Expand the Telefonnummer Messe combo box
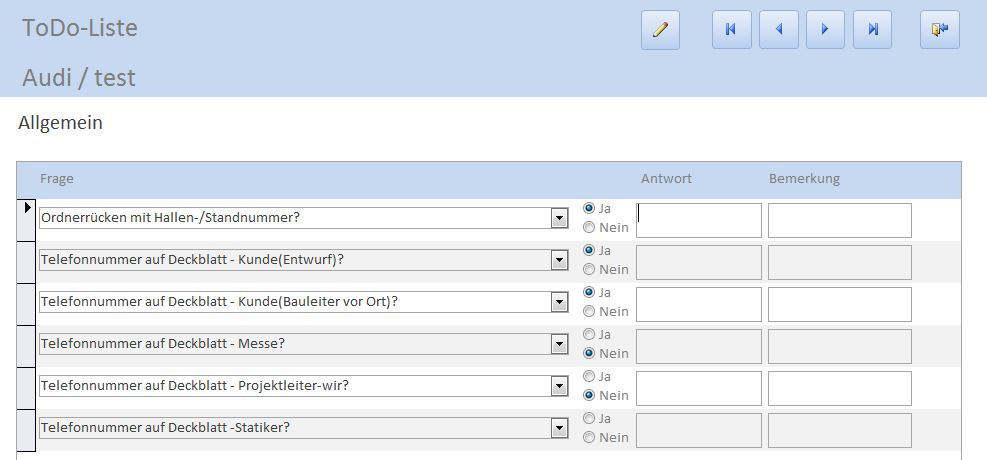 (559, 344)
